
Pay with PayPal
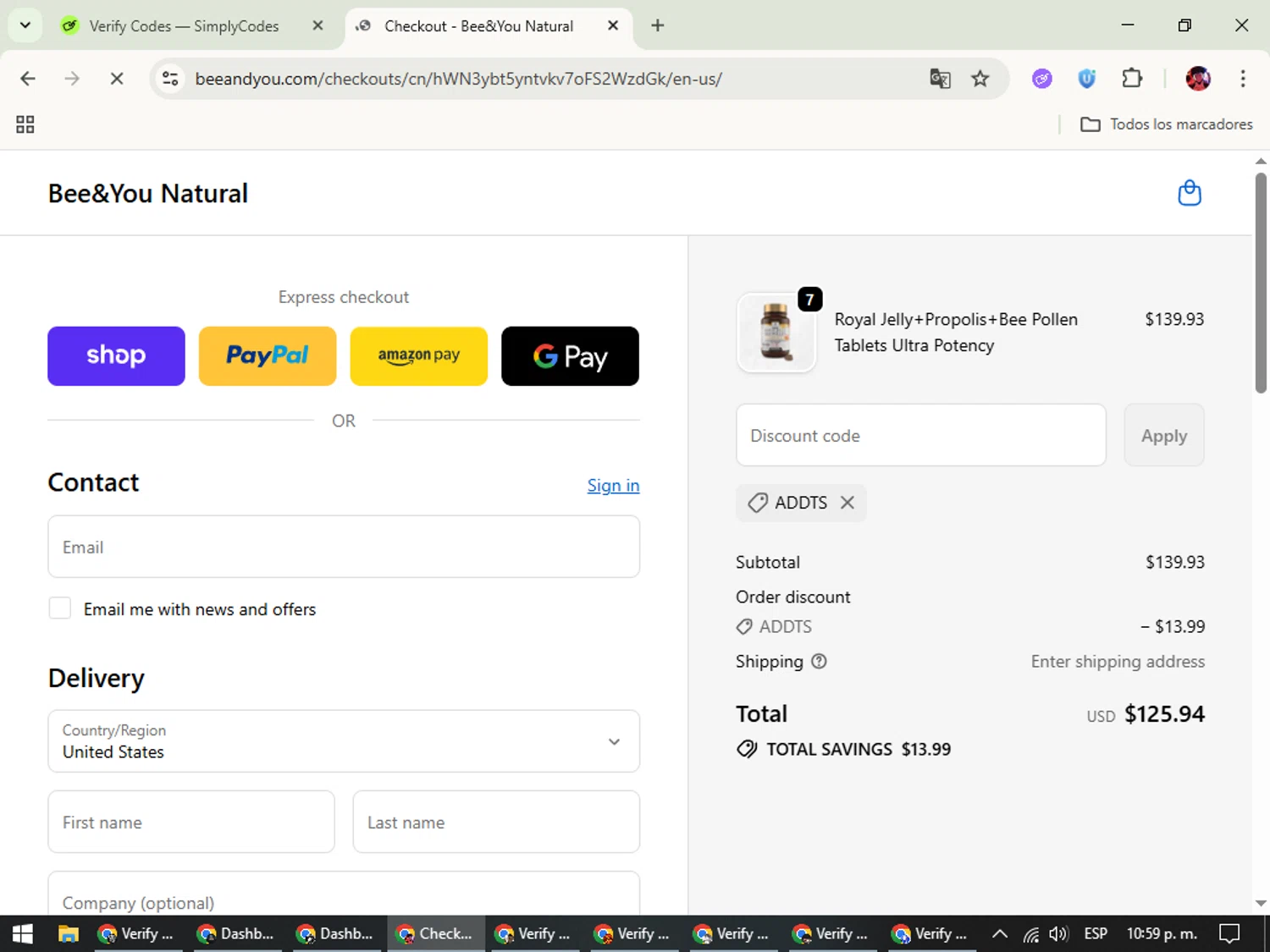268,356
